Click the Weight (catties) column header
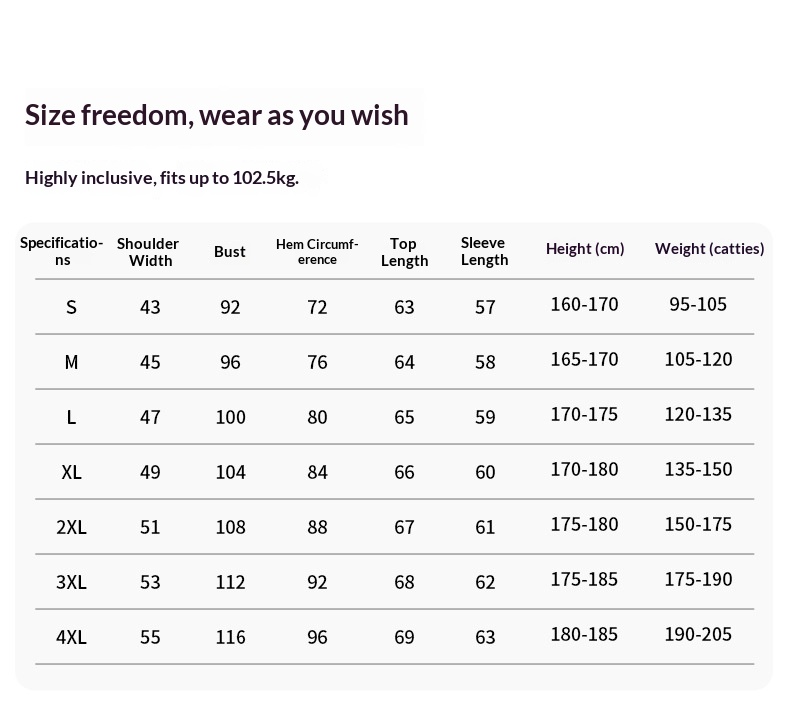 click(709, 249)
